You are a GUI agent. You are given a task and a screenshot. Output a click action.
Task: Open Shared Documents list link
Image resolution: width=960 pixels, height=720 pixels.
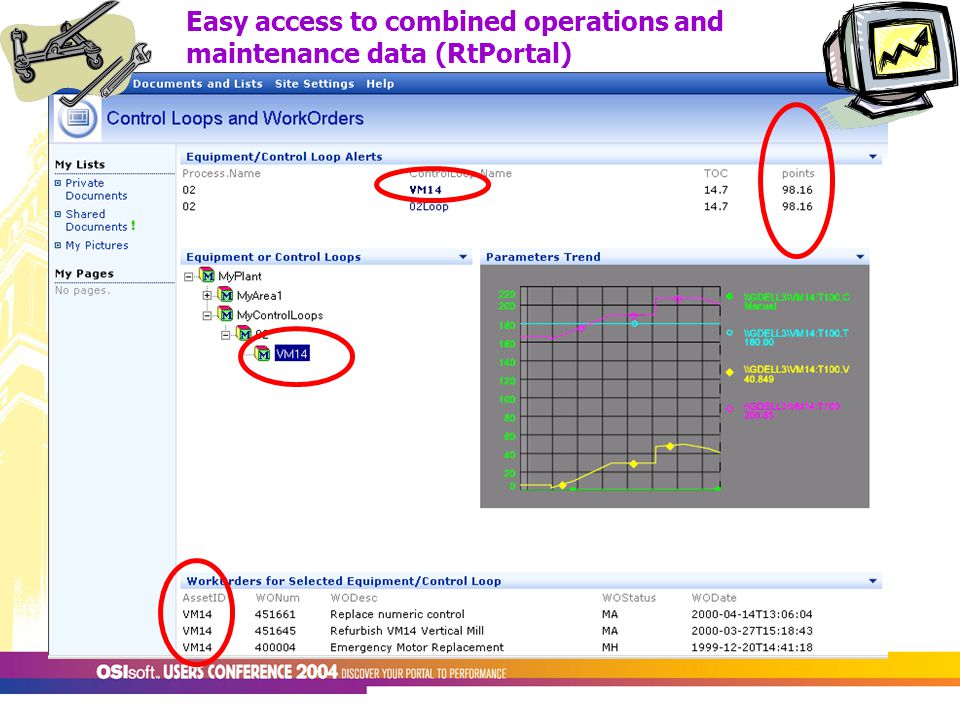pyautogui.click(x=96, y=220)
